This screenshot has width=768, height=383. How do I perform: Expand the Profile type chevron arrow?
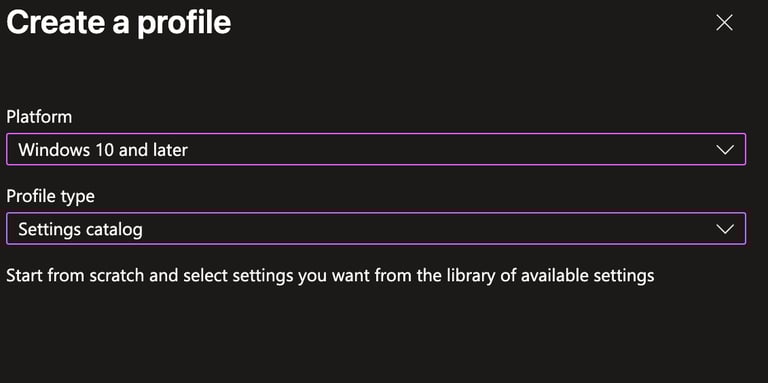click(724, 229)
